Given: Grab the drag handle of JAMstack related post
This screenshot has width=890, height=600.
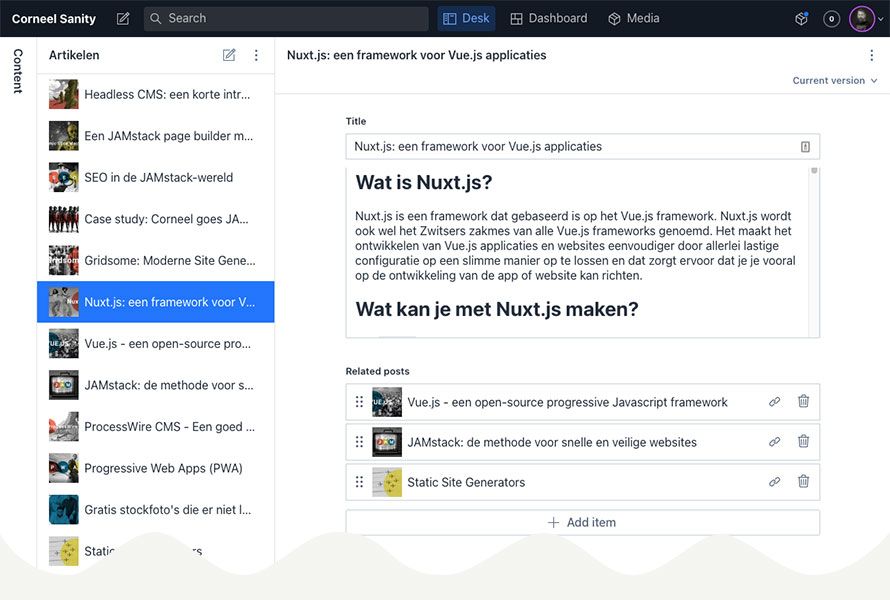Looking at the screenshot, I should tap(359, 442).
